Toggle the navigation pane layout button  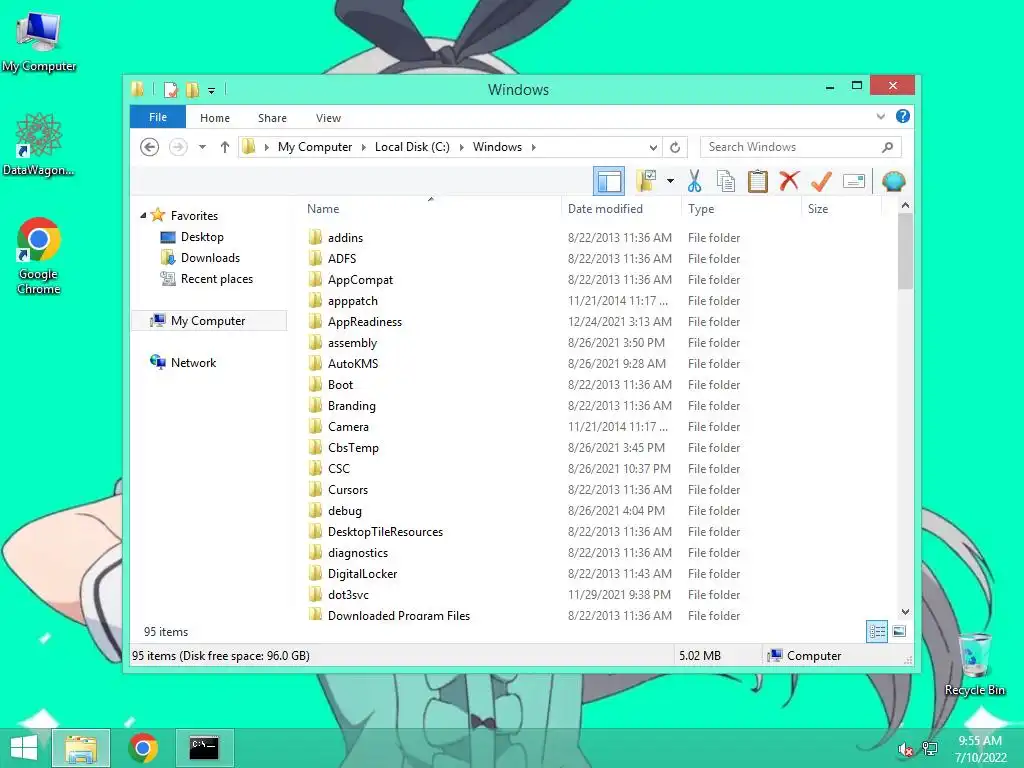(x=609, y=181)
